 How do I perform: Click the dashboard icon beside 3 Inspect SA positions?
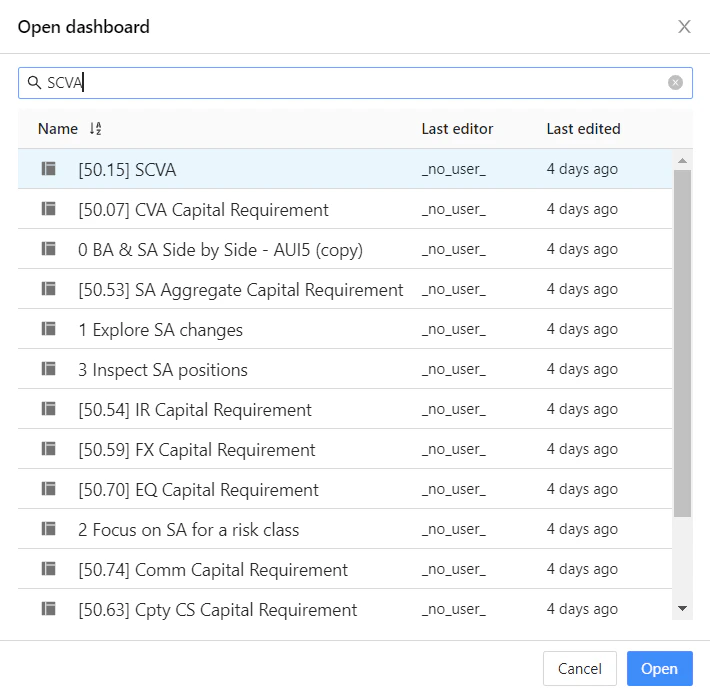point(48,369)
